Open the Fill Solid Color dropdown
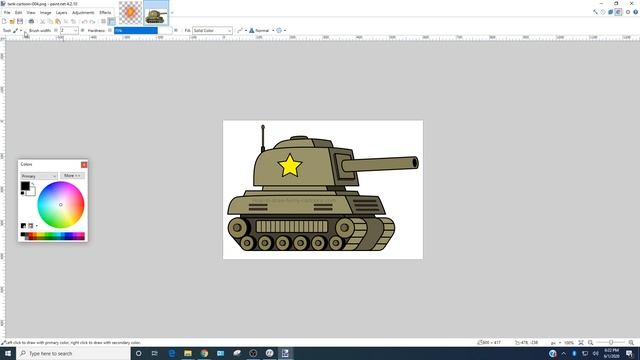The image size is (640, 360). (212, 31)
